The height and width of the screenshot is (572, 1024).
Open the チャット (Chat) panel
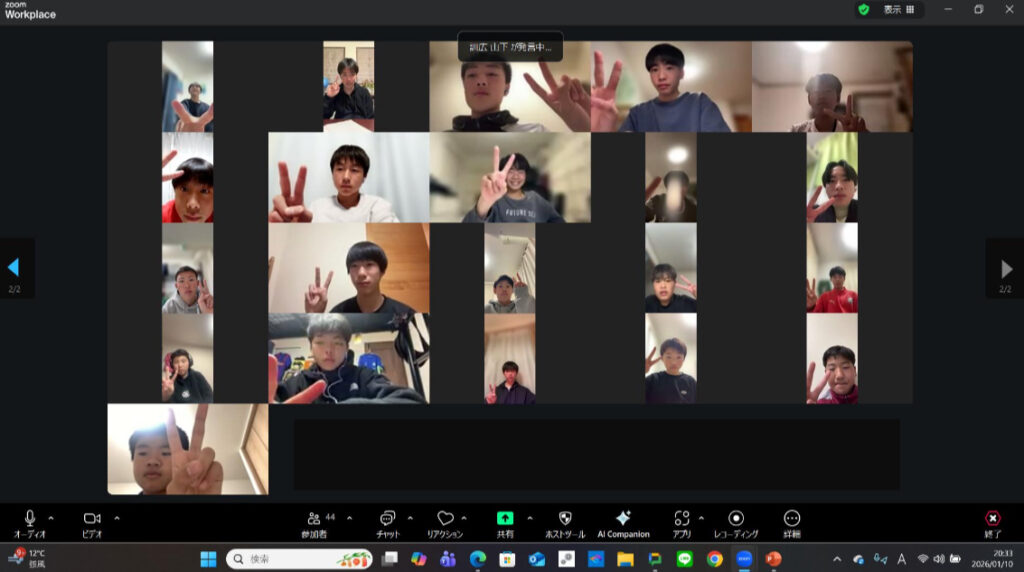387,519
